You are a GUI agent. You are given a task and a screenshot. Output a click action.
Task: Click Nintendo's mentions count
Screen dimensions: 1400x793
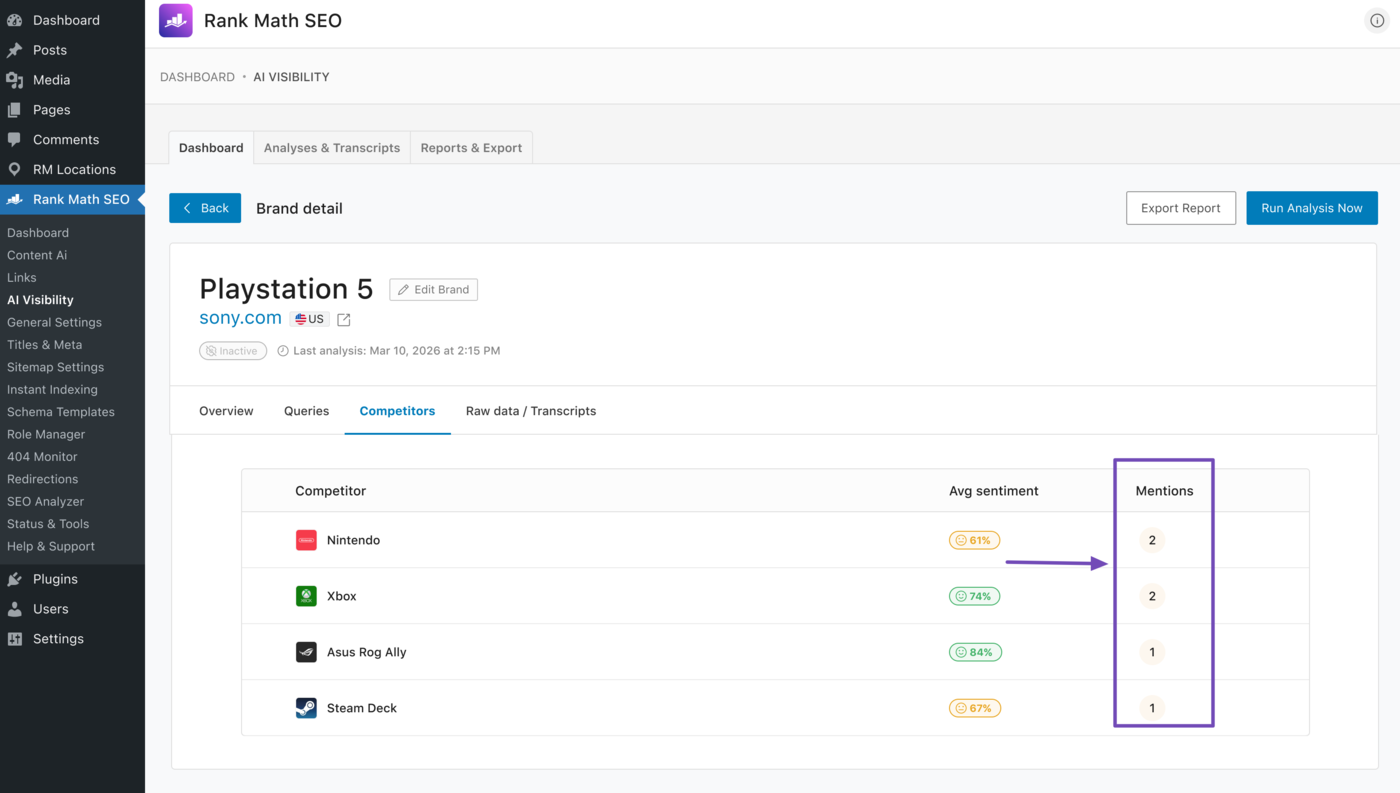pos(1152,540)
